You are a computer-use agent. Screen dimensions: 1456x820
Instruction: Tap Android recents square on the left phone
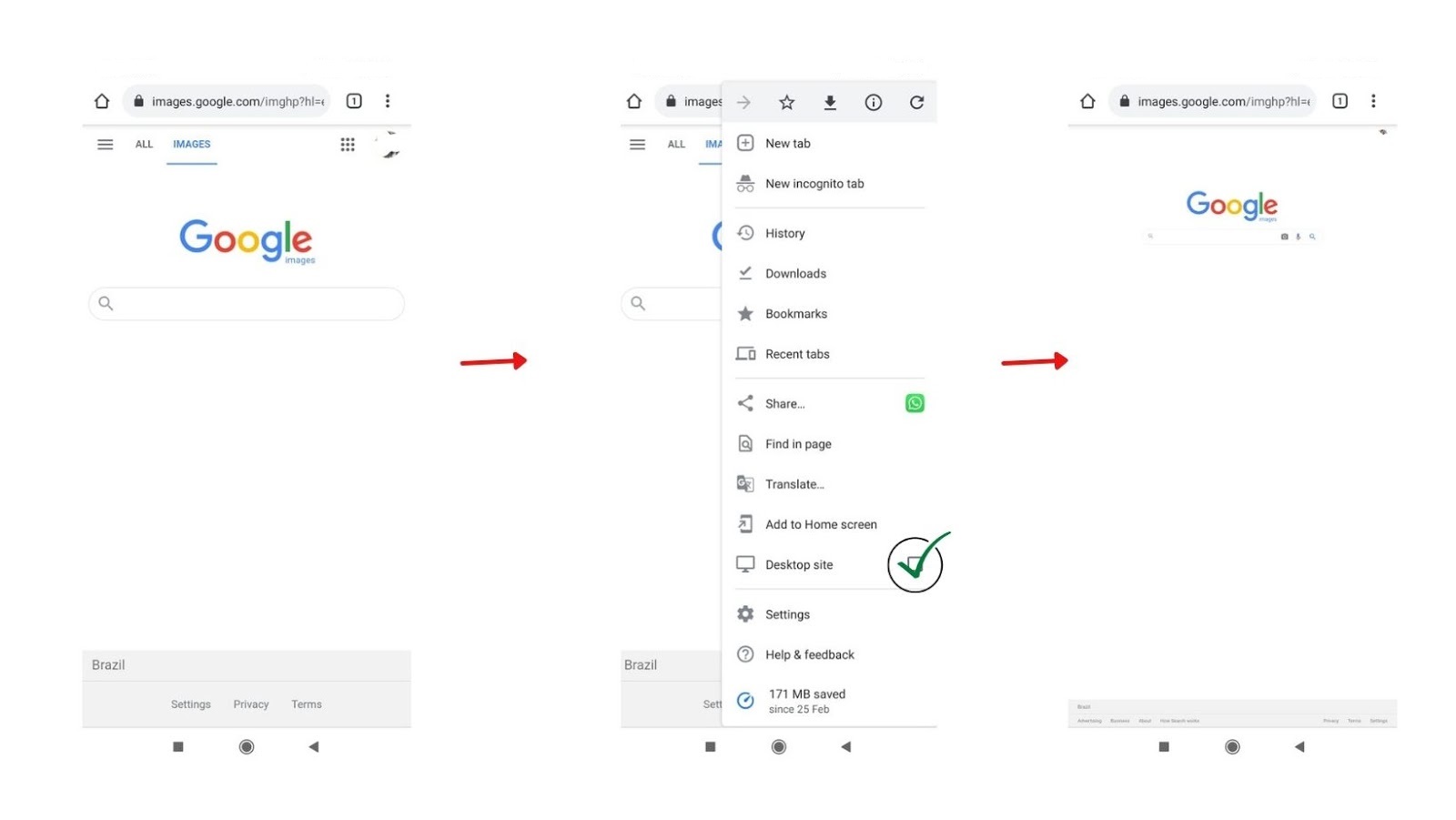(178, 747)
